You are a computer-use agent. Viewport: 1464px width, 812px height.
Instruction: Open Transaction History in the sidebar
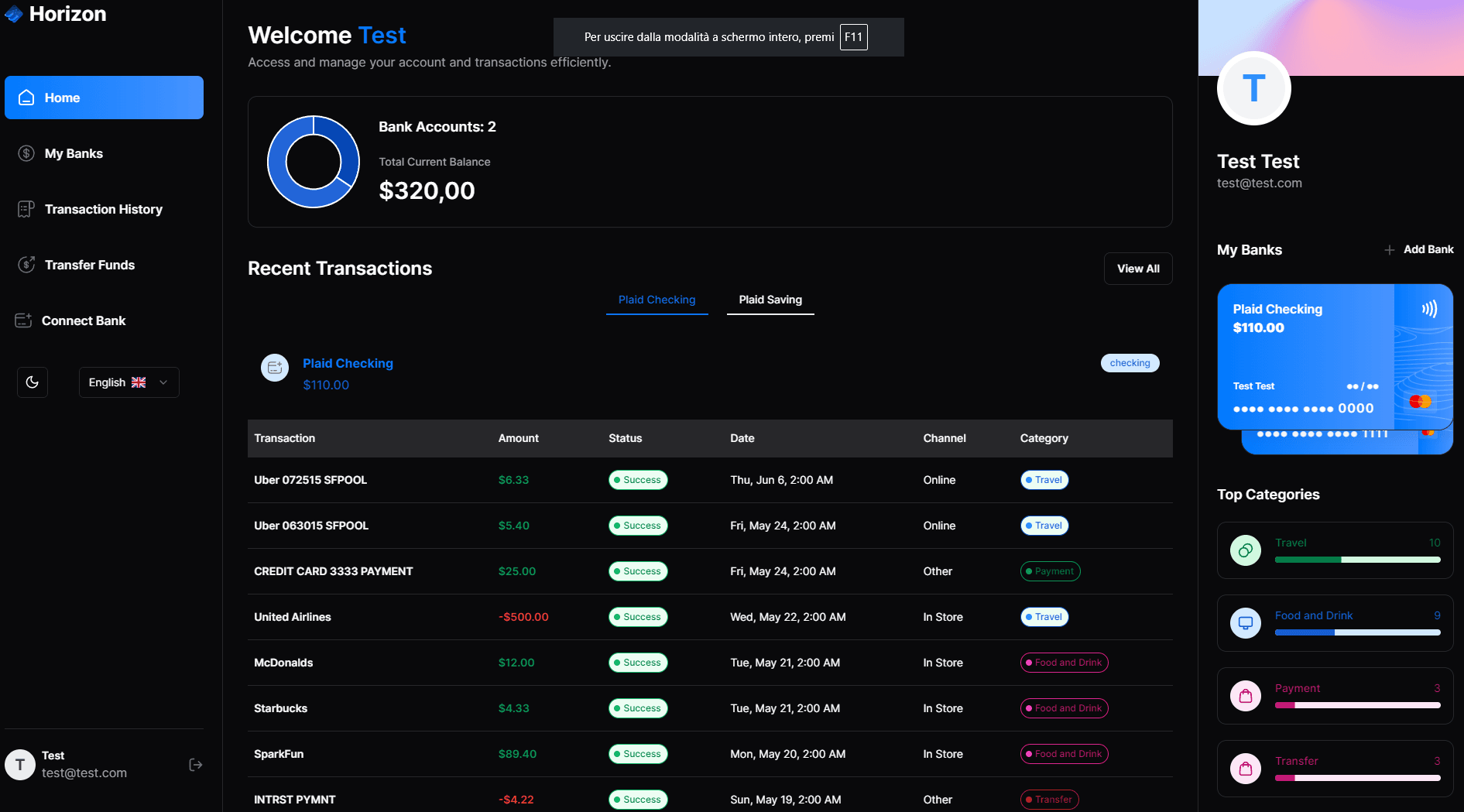(103, 209)
